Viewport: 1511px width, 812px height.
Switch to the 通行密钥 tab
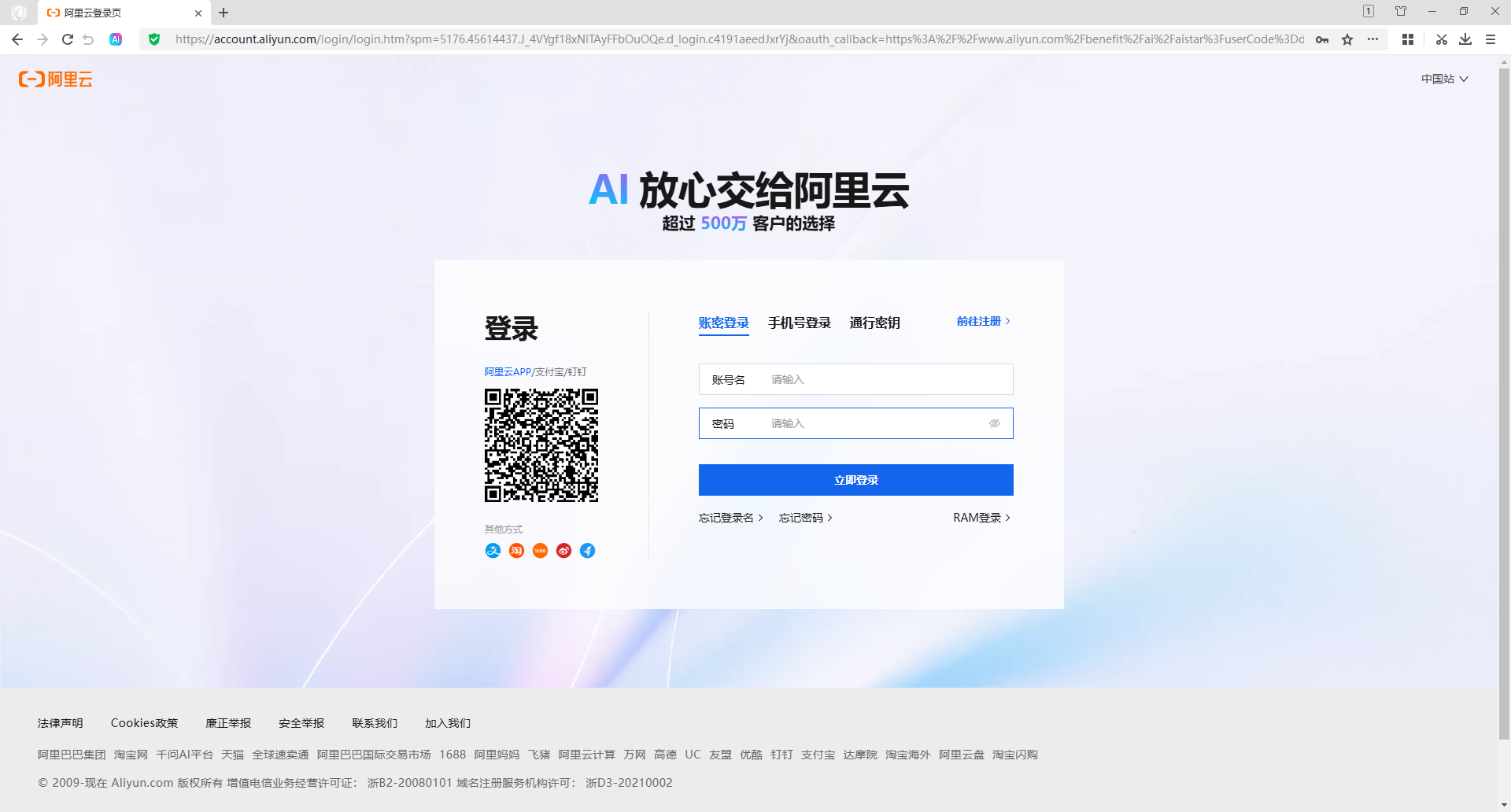click(x=875, y=323)
